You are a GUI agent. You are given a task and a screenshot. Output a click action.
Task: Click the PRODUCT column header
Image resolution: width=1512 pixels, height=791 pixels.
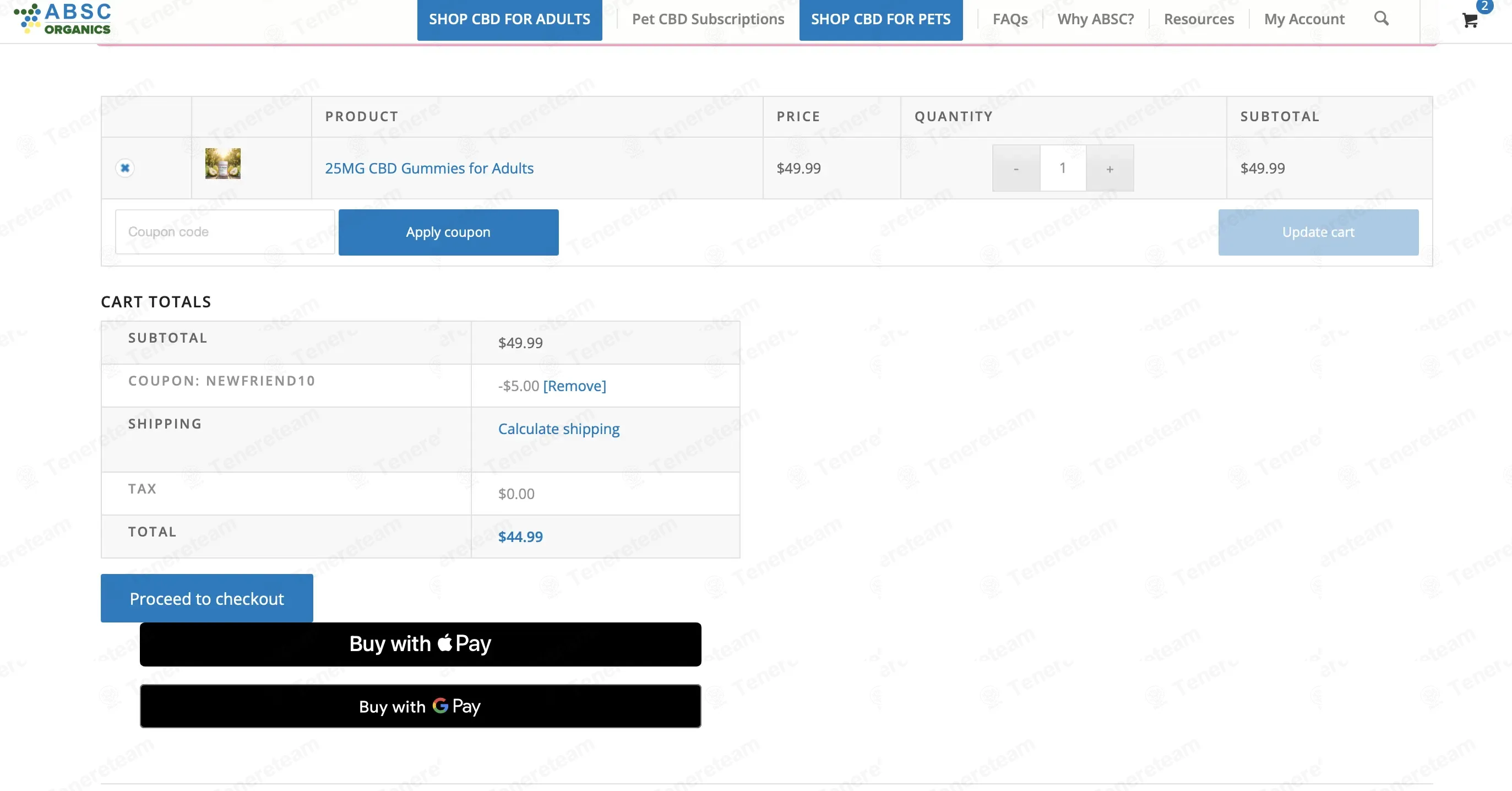click(362, 116)
